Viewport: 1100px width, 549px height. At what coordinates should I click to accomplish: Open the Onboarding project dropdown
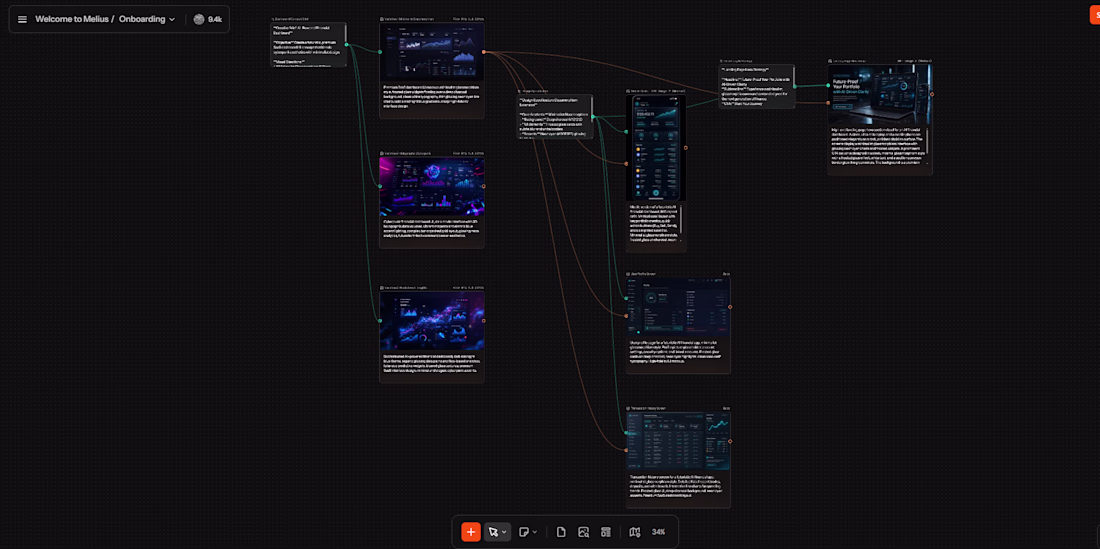point(147,19)
